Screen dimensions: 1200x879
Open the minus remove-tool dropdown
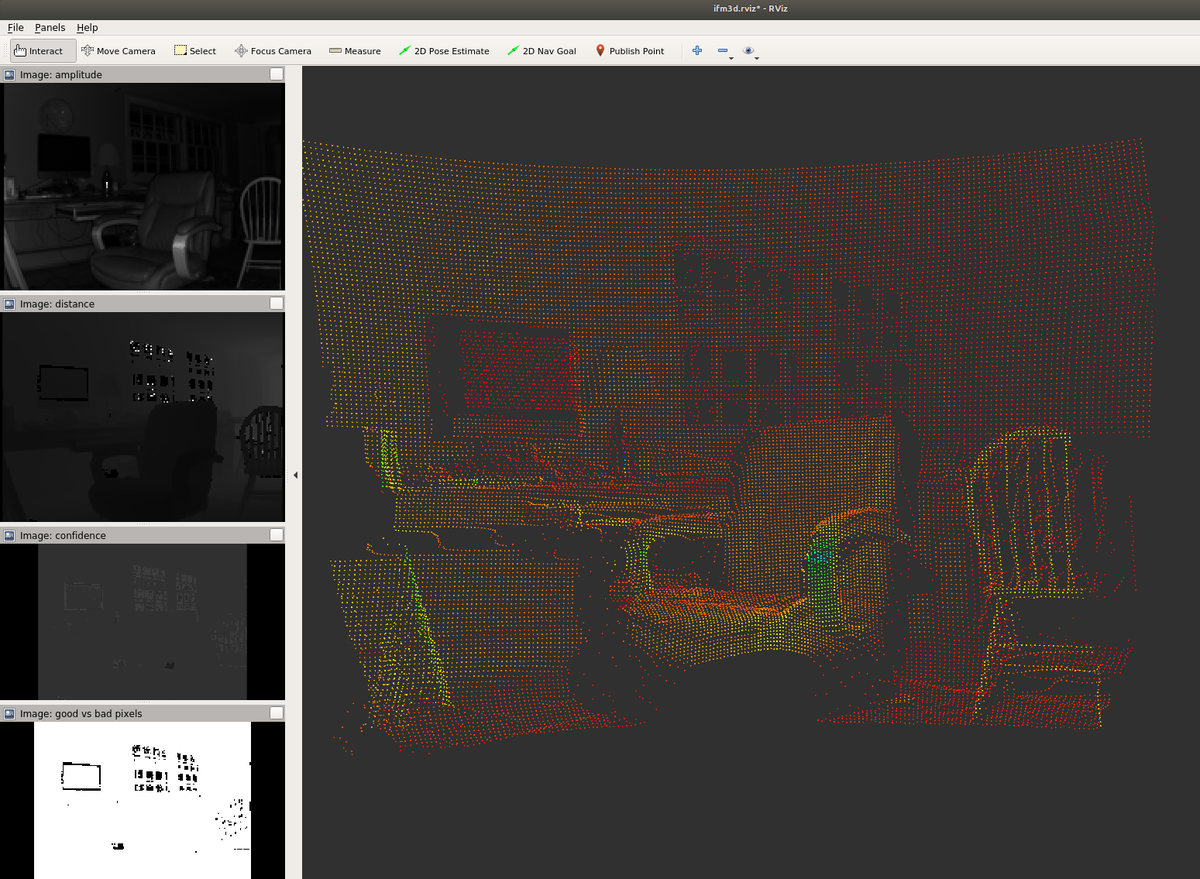tap(725, 52)
